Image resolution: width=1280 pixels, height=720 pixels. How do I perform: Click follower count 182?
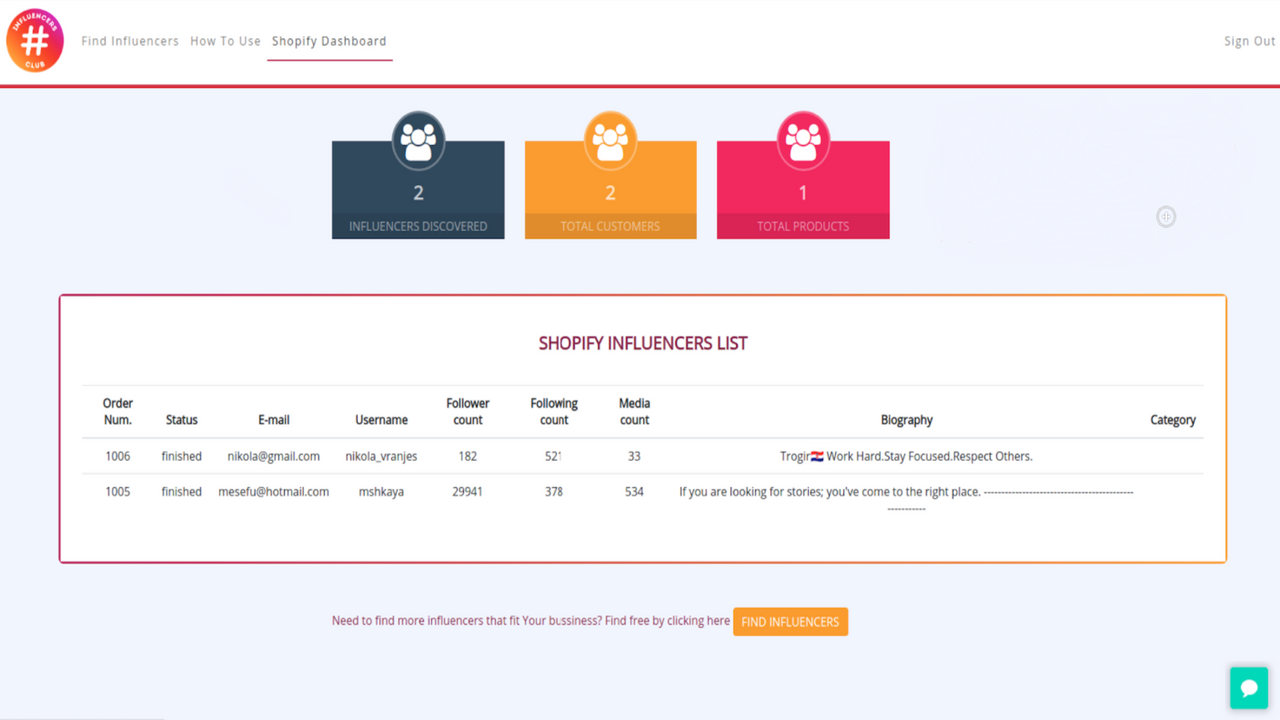tap(468, 456)
